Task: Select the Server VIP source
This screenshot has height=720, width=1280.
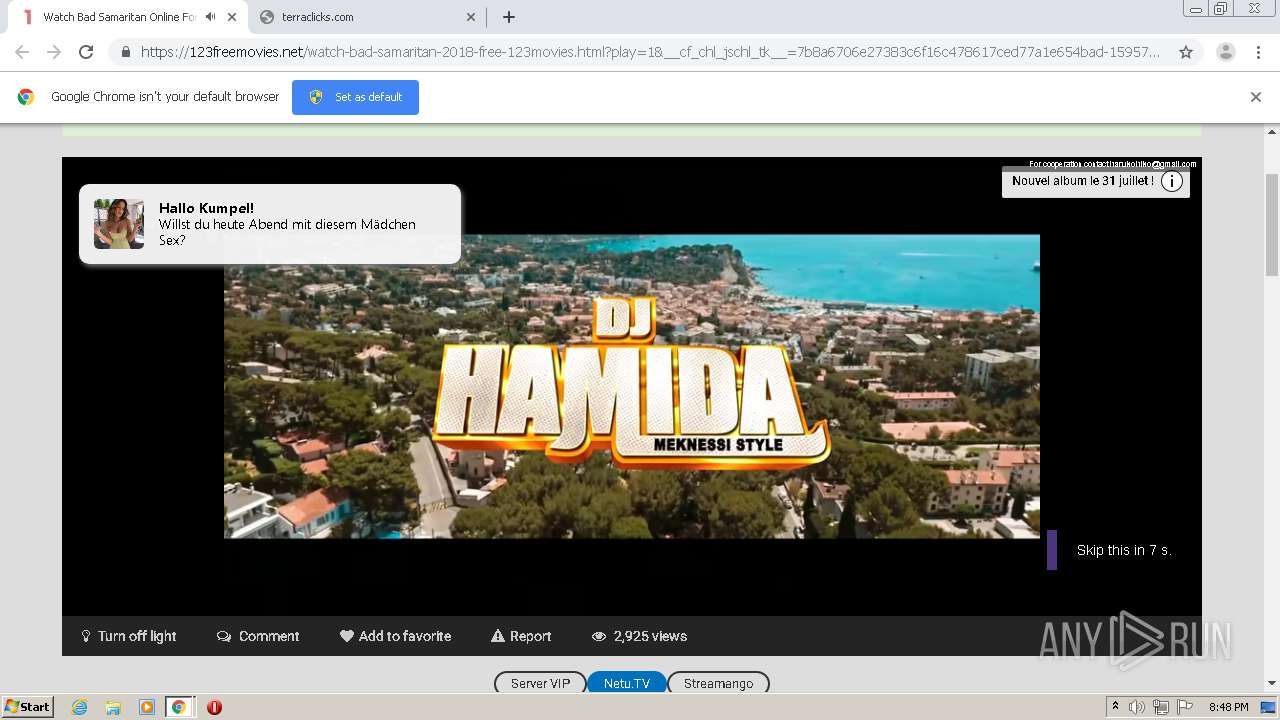Action: (540, 683)
